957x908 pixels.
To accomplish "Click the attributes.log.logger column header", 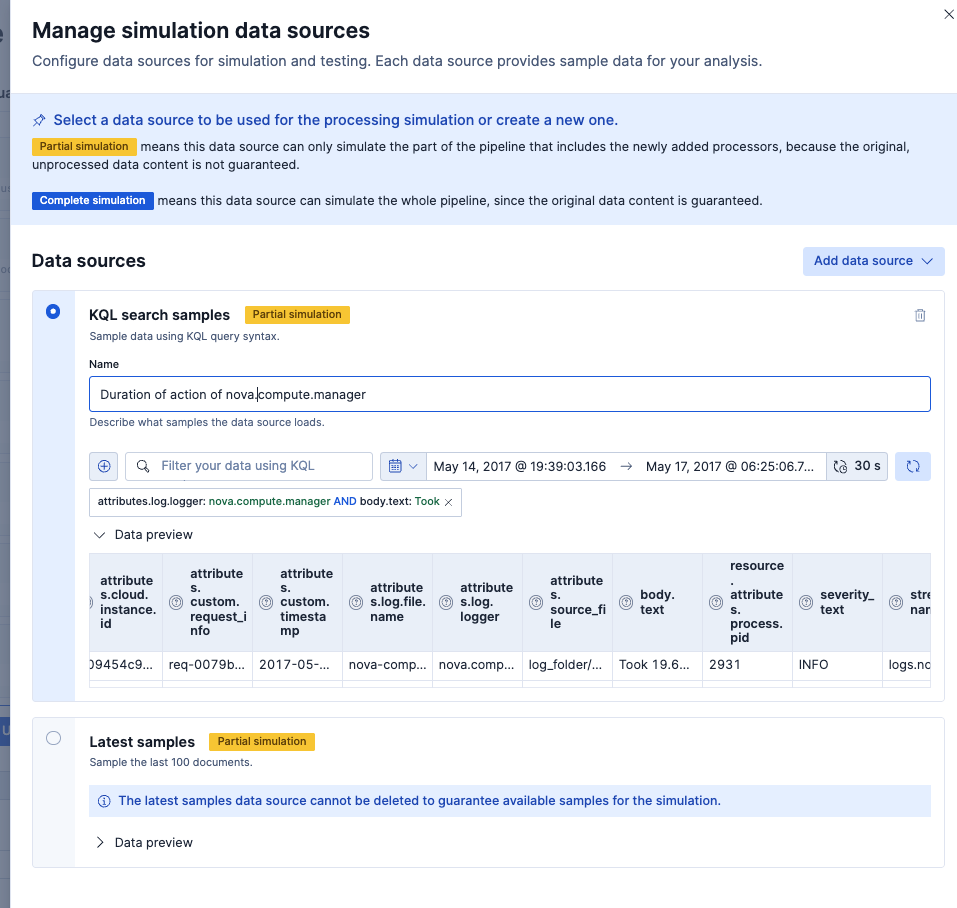I will (x=479, y=602).
